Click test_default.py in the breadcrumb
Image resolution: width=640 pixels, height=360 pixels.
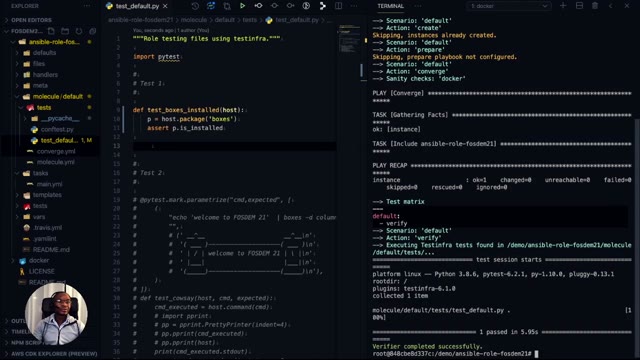point(297,20)
